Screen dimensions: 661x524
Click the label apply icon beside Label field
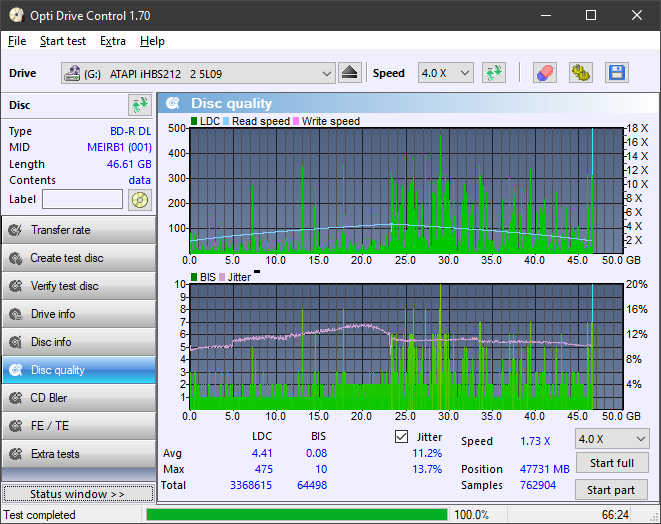139,200
